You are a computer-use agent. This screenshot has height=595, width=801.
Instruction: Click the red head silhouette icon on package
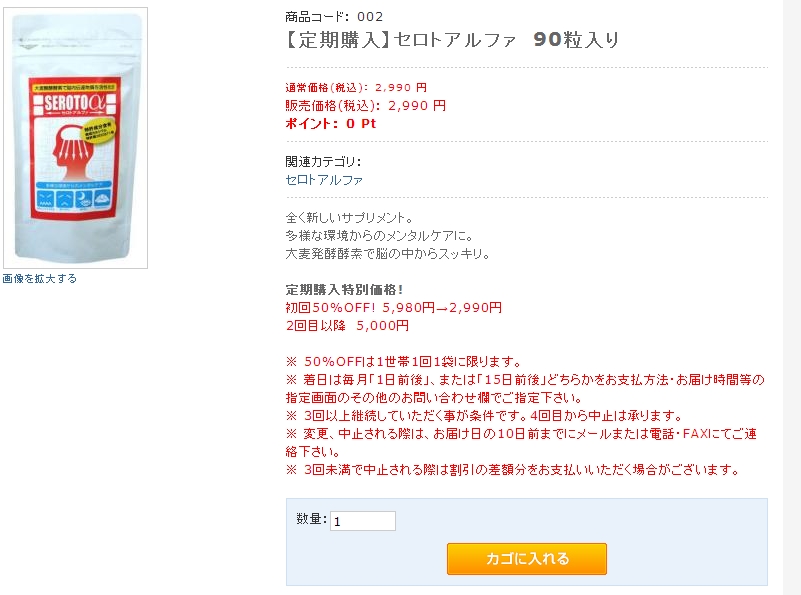(x=75, y=151)
